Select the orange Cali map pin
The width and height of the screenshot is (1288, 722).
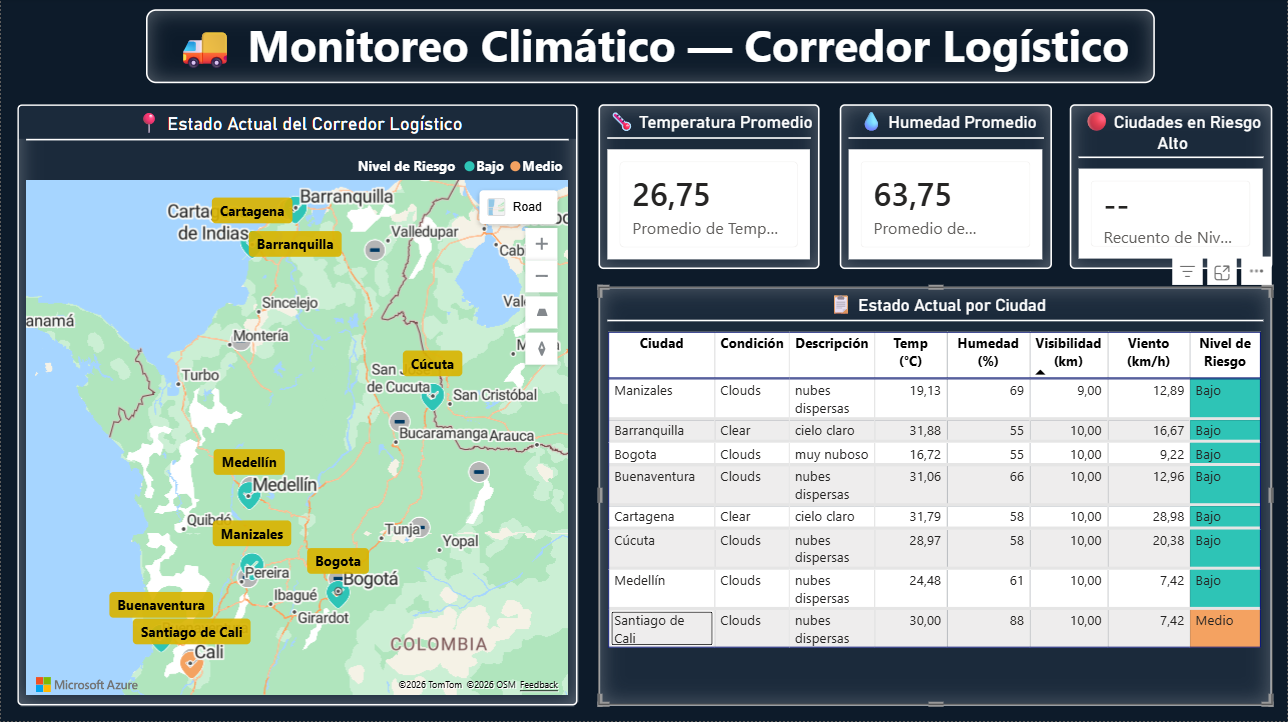coord(191,663)
